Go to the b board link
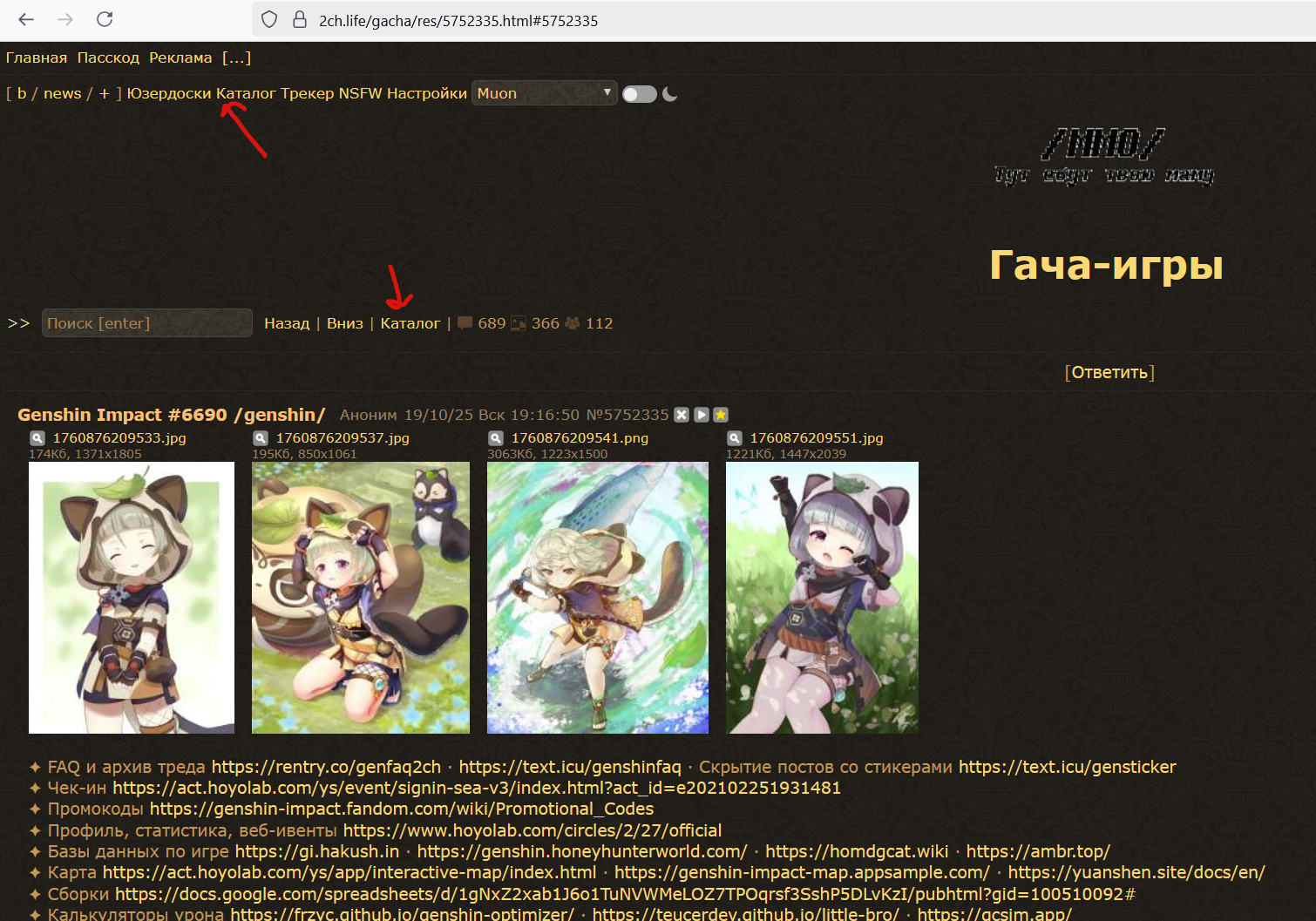This screenshot has height=921, width=1316. pos(22,93)
